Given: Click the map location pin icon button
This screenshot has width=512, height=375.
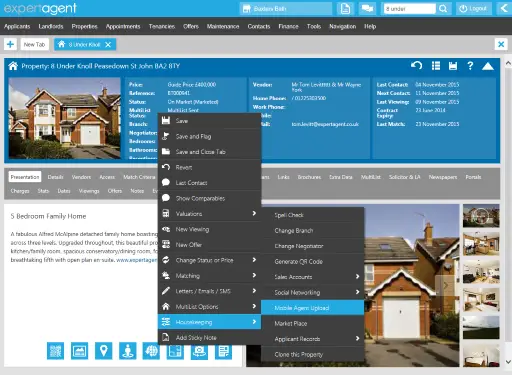Looking at the screenshot, I should 104,351.
